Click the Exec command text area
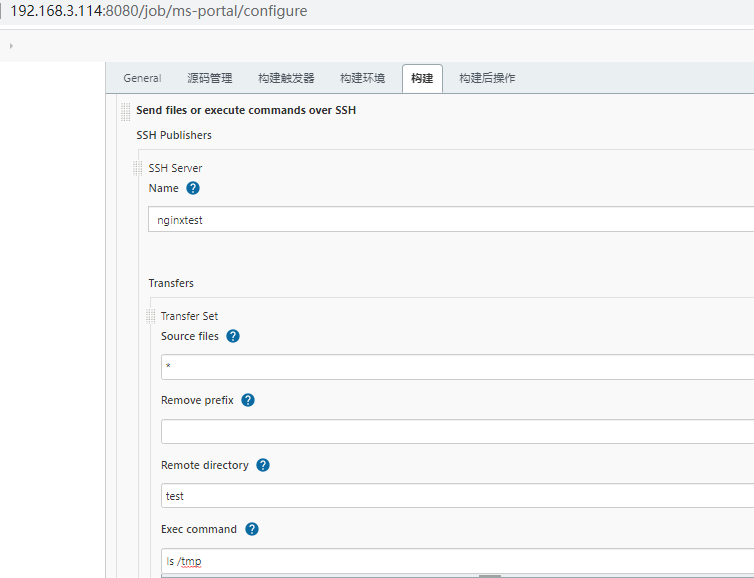 pyautogui.click(x=457, y=561)
